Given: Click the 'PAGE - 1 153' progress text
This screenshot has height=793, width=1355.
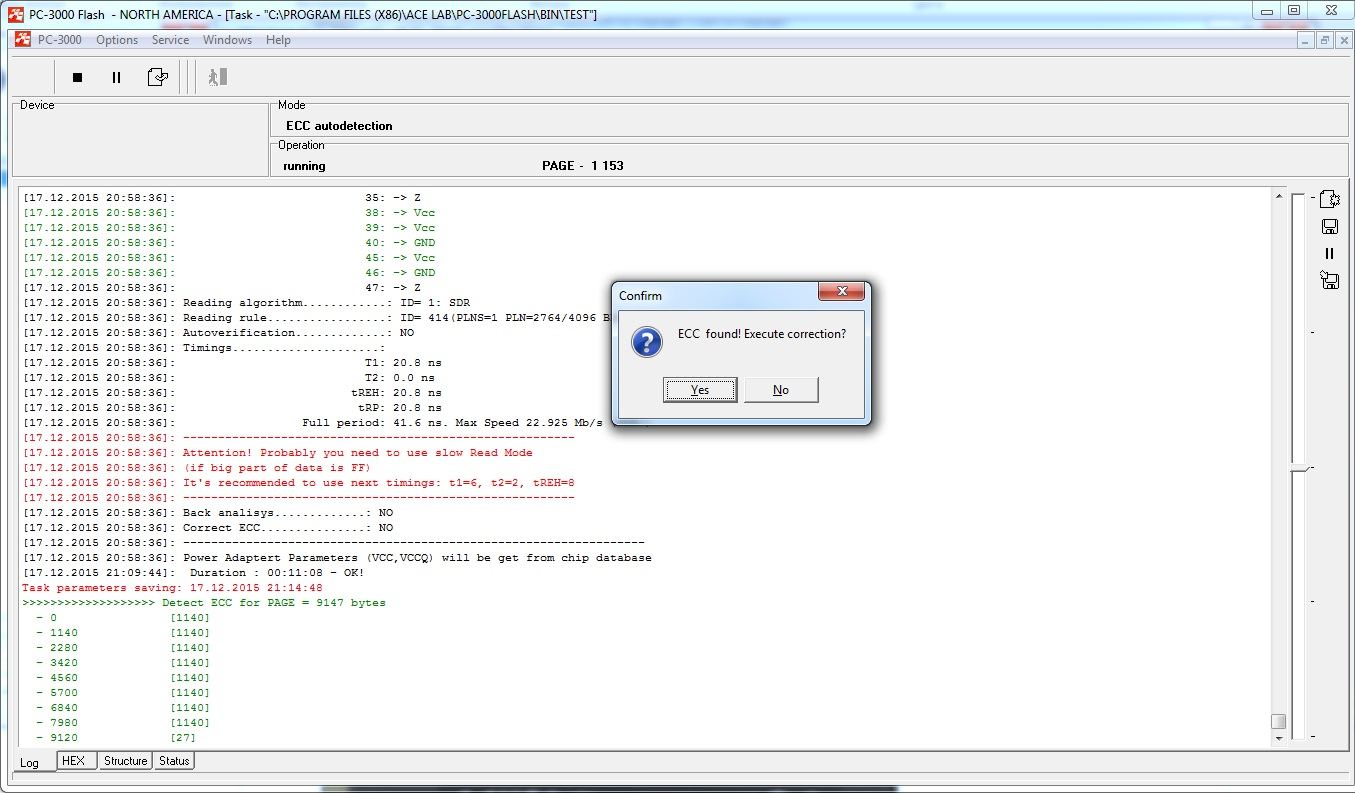Looking at the screenshot, I should pyautogui.click(x=582, y=166).
